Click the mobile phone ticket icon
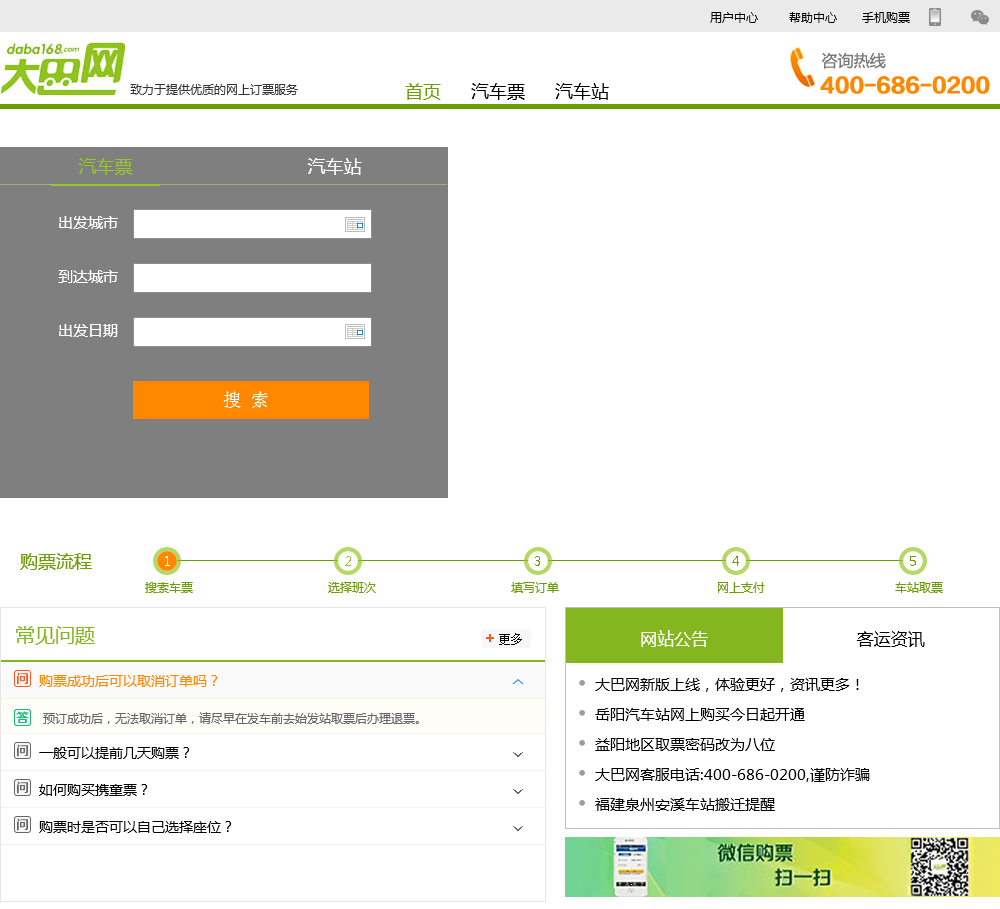The height and width of the screenshot is (909, 1000). pyautogui.click(x=935, y=17)
